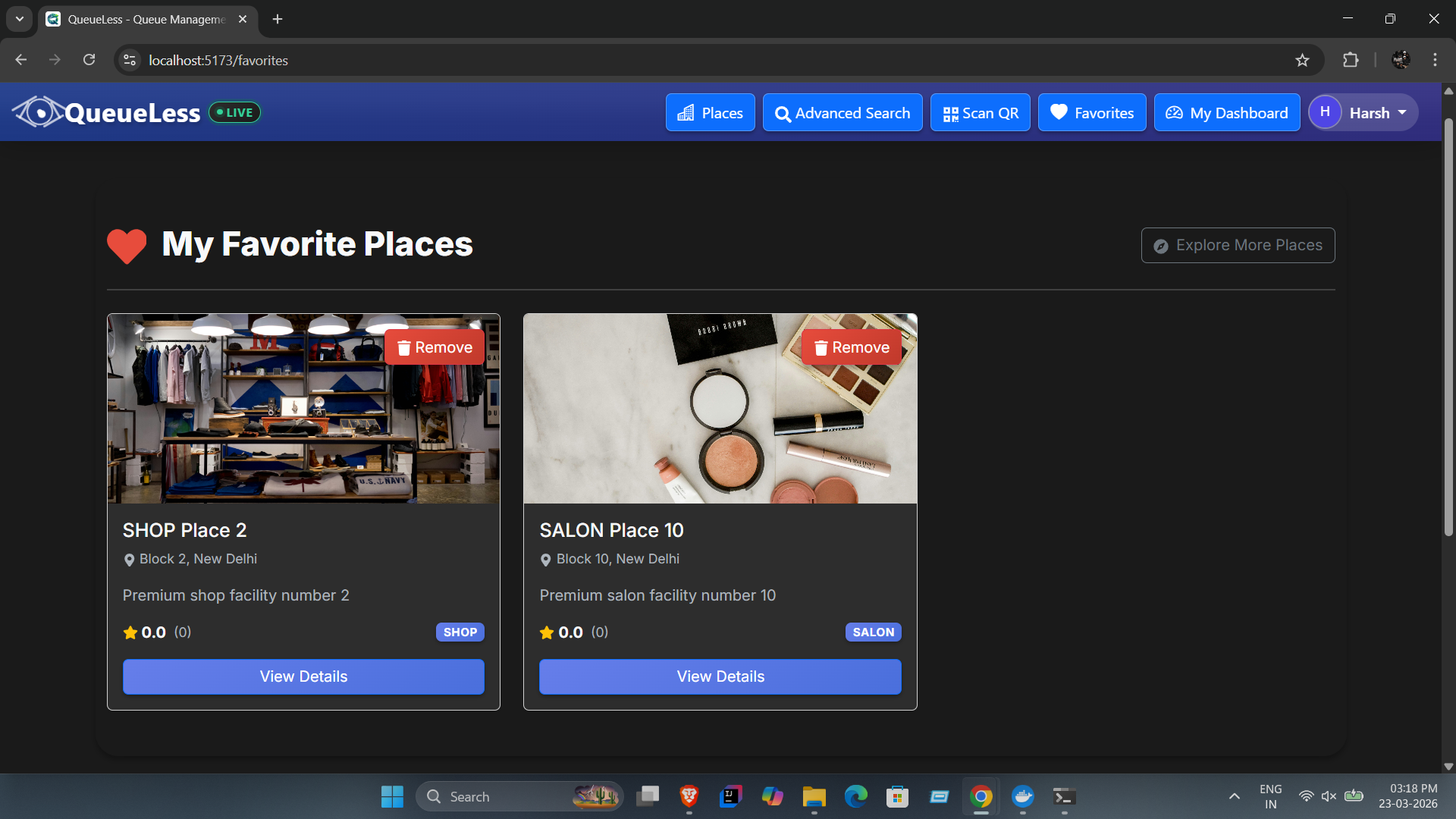The height and width of the screenshot is (819, 1456).
Task: Click the SHOP Place 2 title
Action: click(184, 530)
